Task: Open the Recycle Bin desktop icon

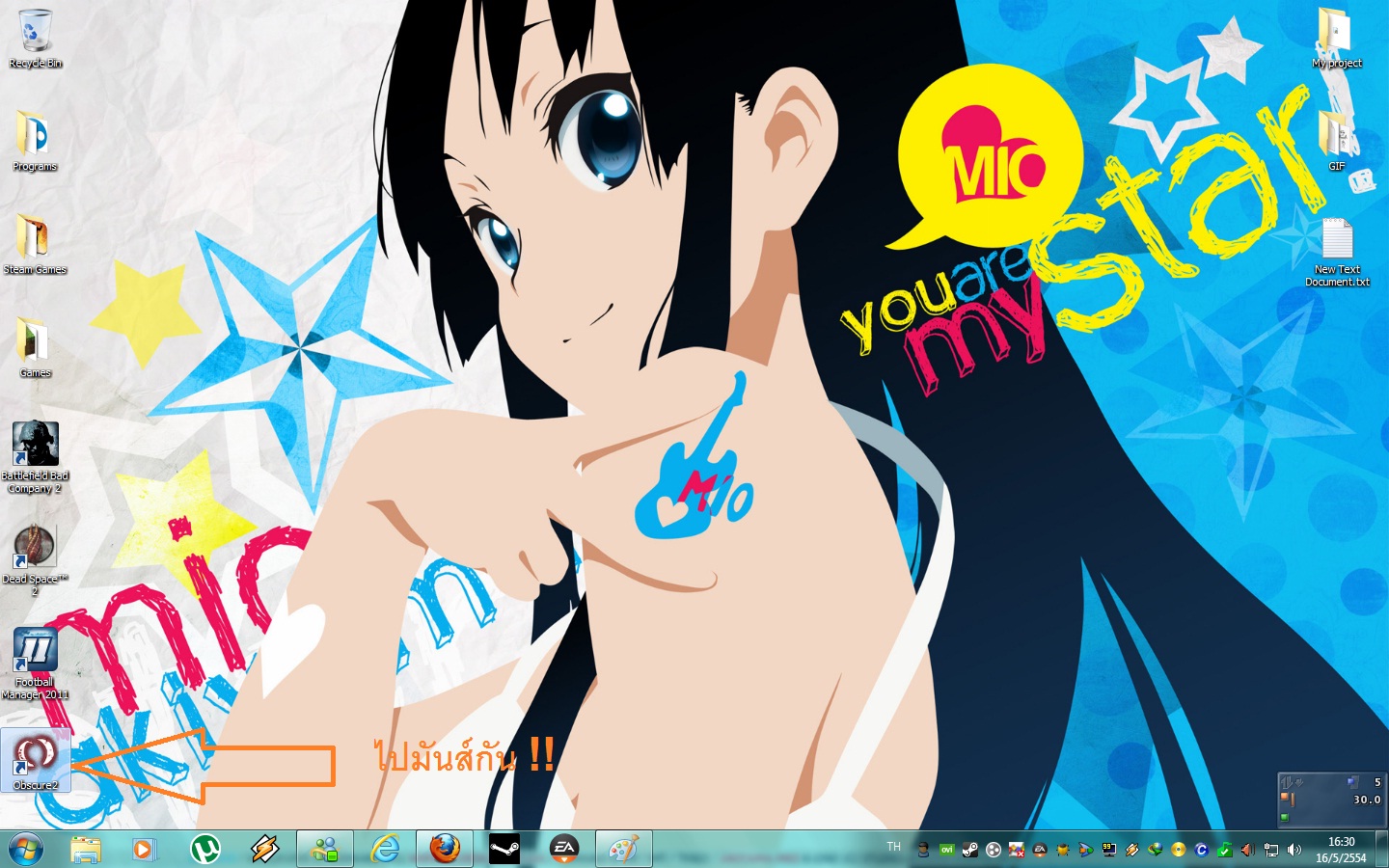Action: (35, 39)
